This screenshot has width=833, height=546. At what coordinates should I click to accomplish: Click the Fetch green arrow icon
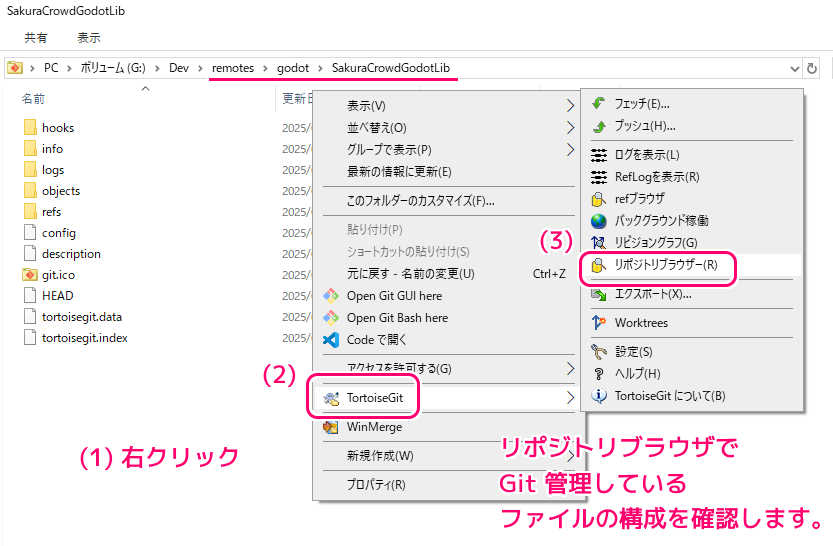pos(599,104)
